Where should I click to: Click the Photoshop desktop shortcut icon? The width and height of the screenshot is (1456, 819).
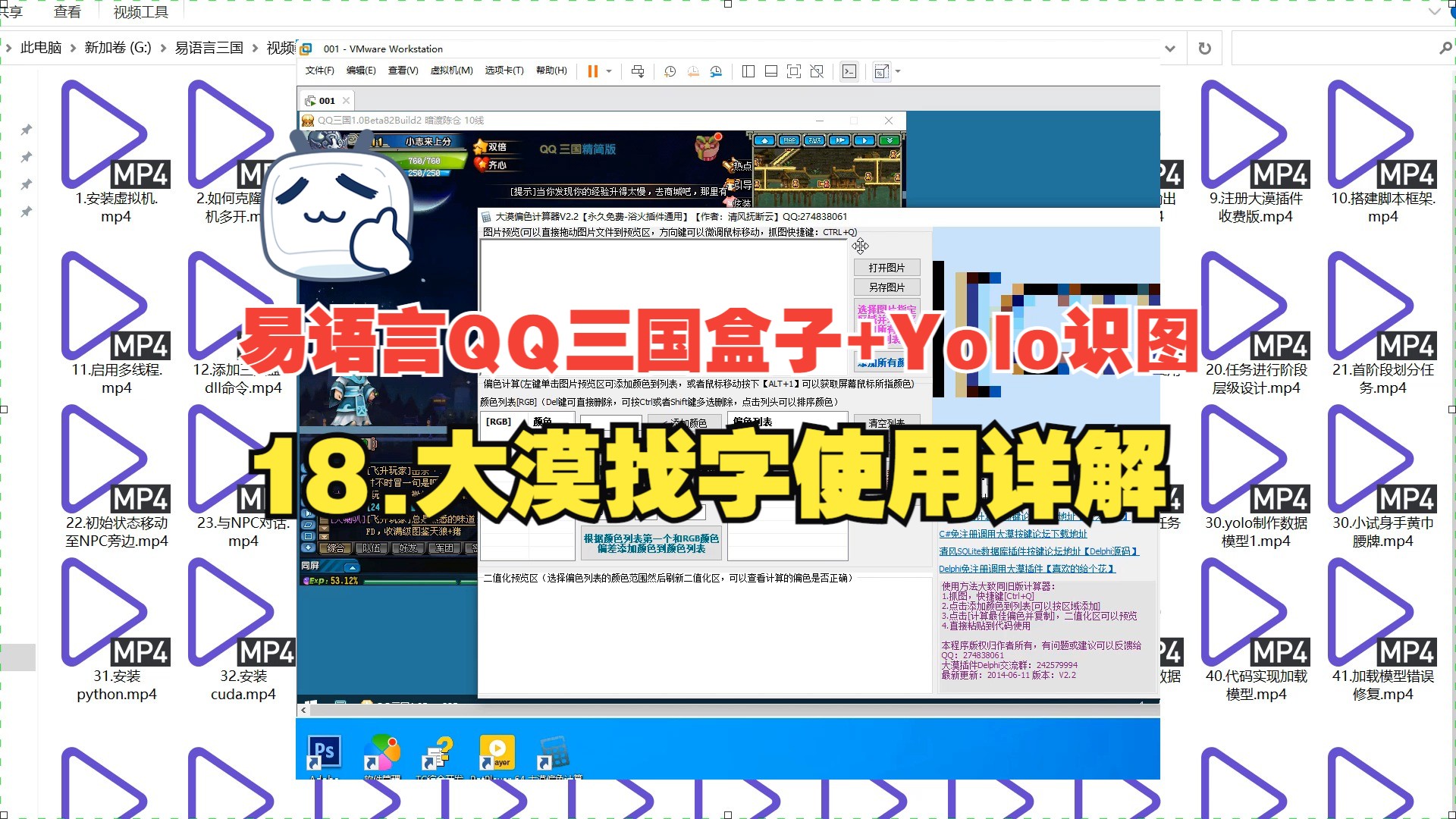click(325, 753)
